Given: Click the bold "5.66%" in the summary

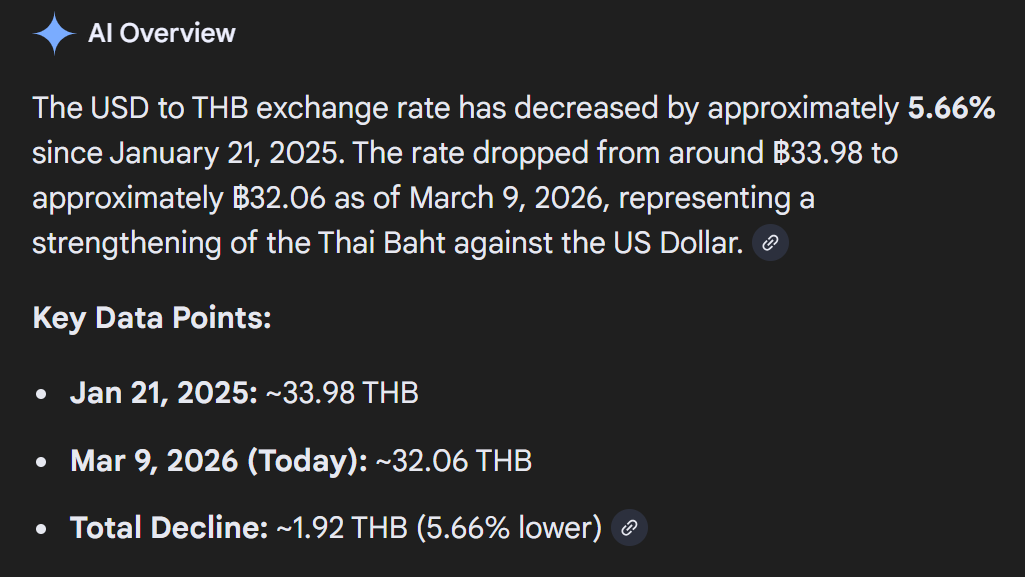Looking at the screenshot, I should 950,108.
